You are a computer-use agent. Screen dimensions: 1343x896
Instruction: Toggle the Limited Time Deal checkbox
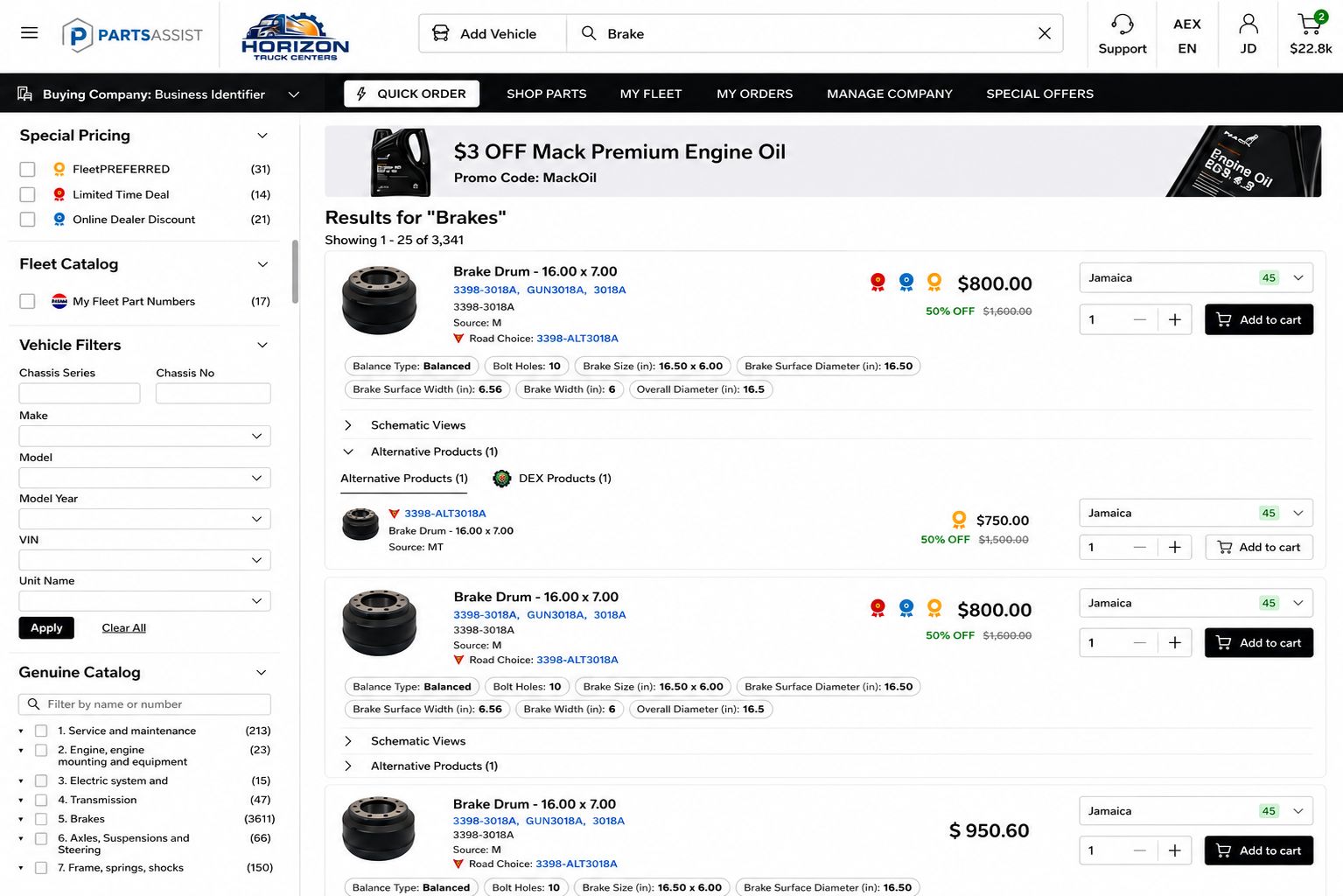click(27, 194)
